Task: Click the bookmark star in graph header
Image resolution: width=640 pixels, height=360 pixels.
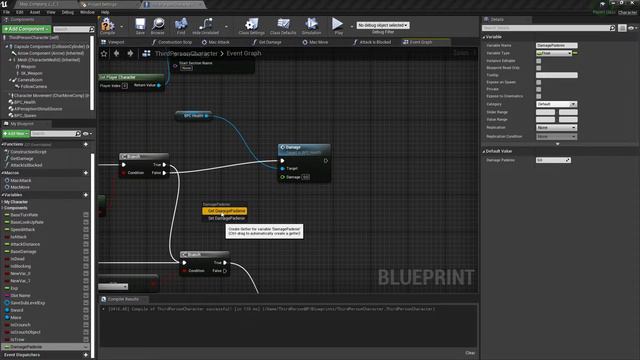Action: point(104,53)
